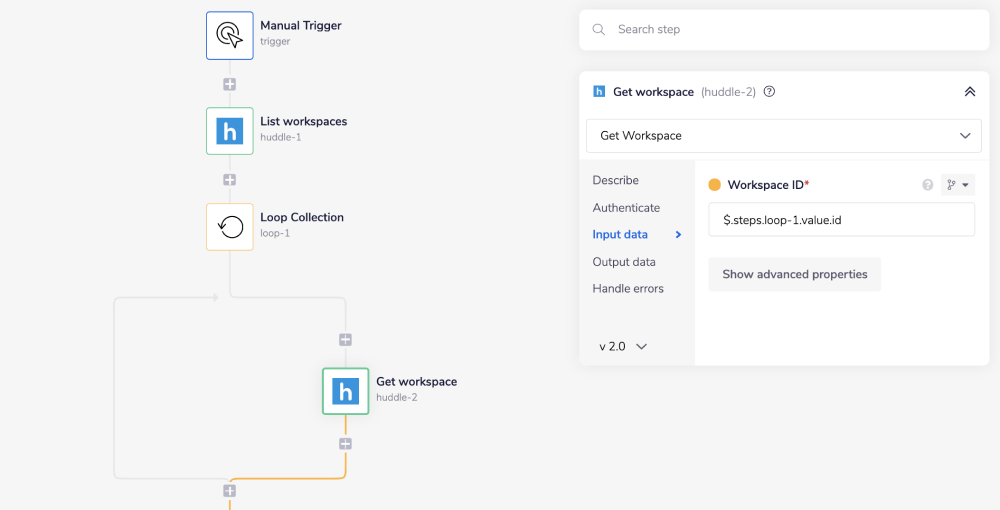Open the Get Workspace operation dropdown
Screen dimensions: 1000x510
point(783,135)
